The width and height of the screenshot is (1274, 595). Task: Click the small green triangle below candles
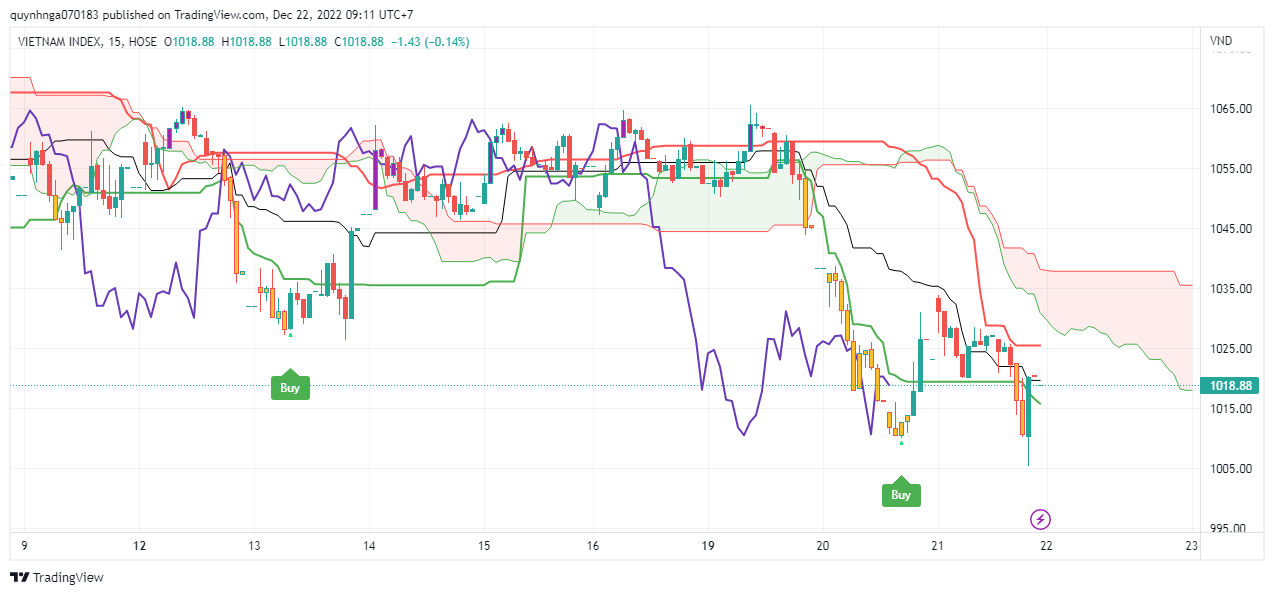click(x=902, y=443)
